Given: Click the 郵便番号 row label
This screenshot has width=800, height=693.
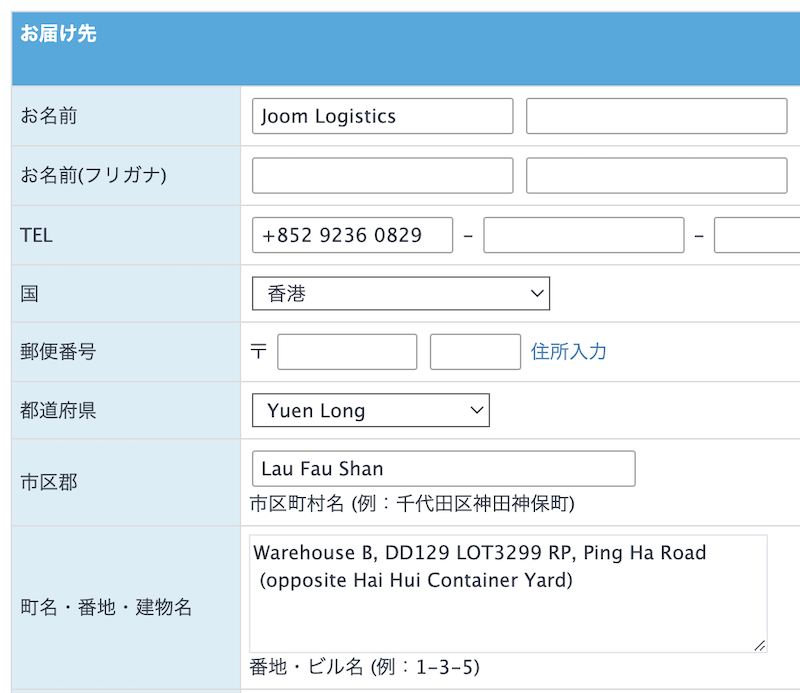Looking at the screenshot, I should [58, 352].
